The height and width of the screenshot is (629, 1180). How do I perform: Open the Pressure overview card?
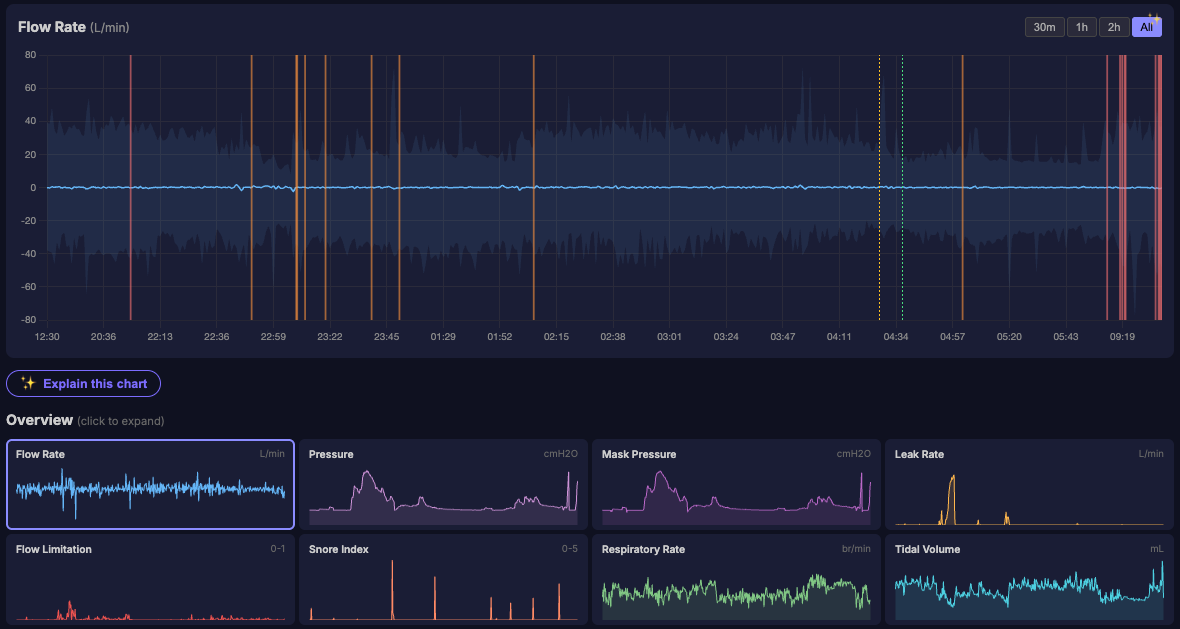point(443,485)
